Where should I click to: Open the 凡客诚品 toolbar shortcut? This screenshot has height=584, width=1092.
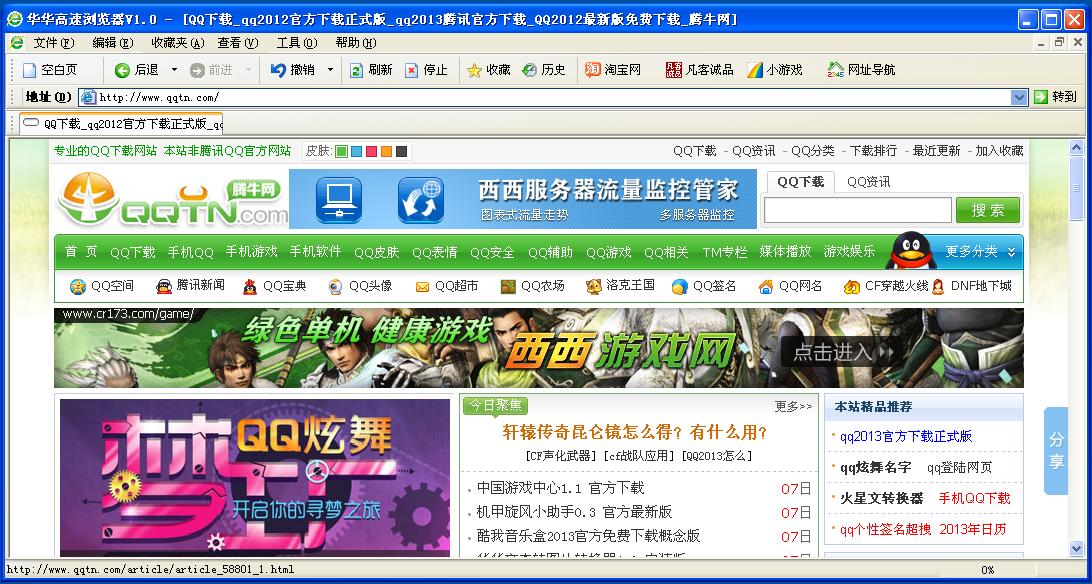click(699, 70)
